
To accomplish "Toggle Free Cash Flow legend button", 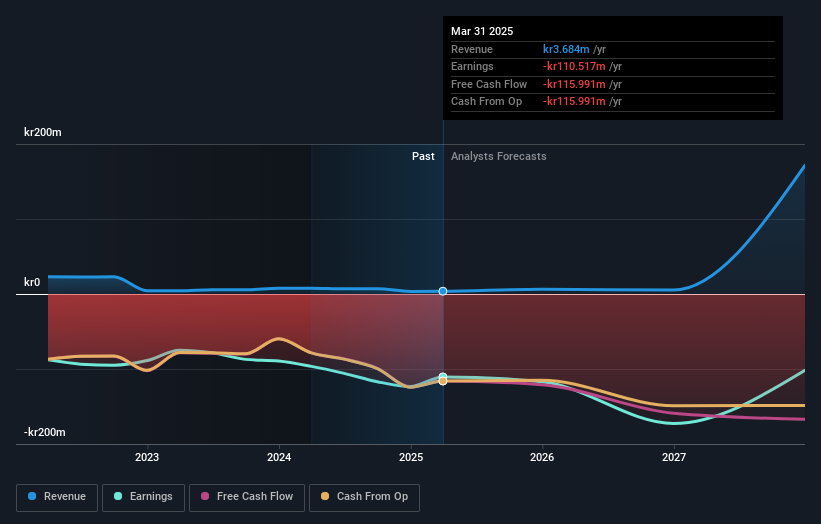I will click(247, 497).
